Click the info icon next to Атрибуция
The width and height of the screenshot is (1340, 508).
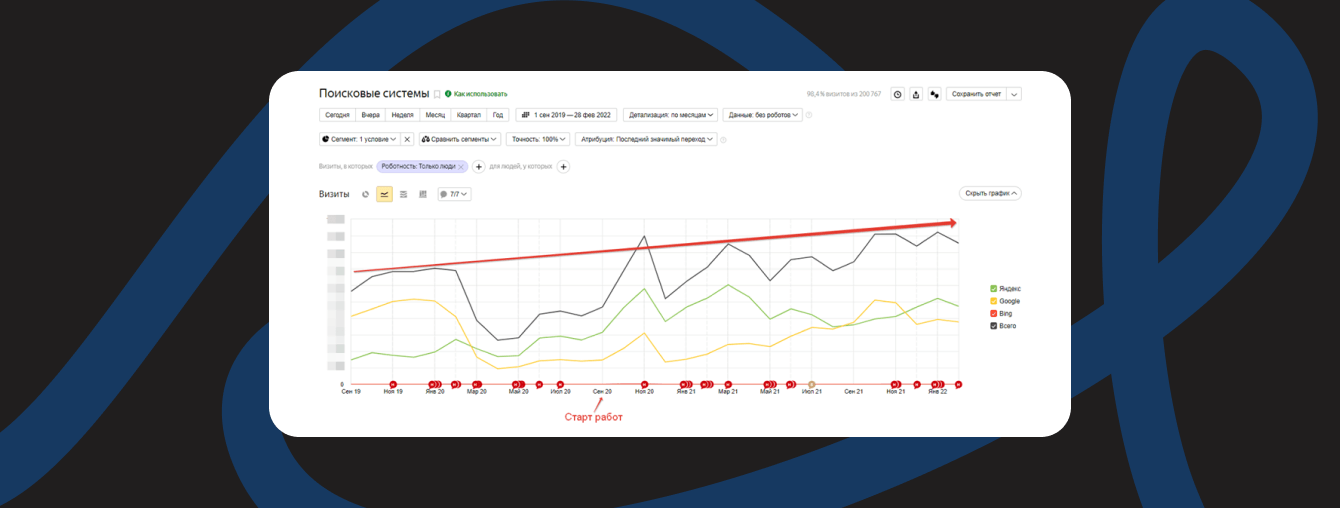click(723, 139)
